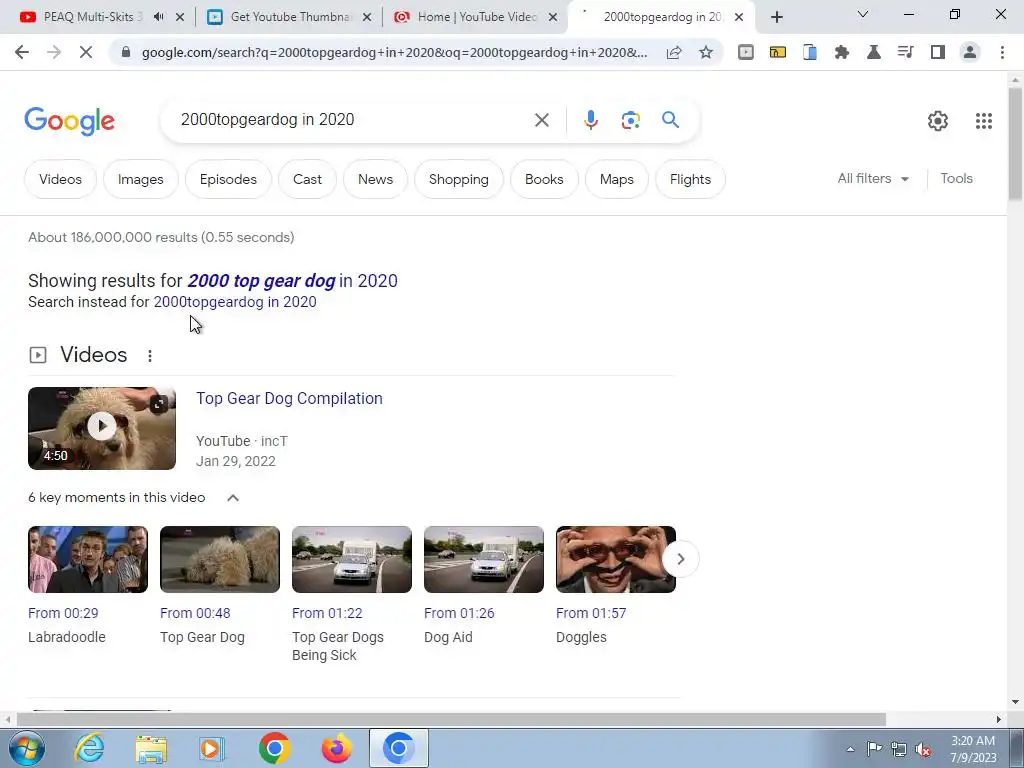The height and width of the screenshot is (768, 1024).
Task: Show hidden system tray icons
Action: pos(850,750)
